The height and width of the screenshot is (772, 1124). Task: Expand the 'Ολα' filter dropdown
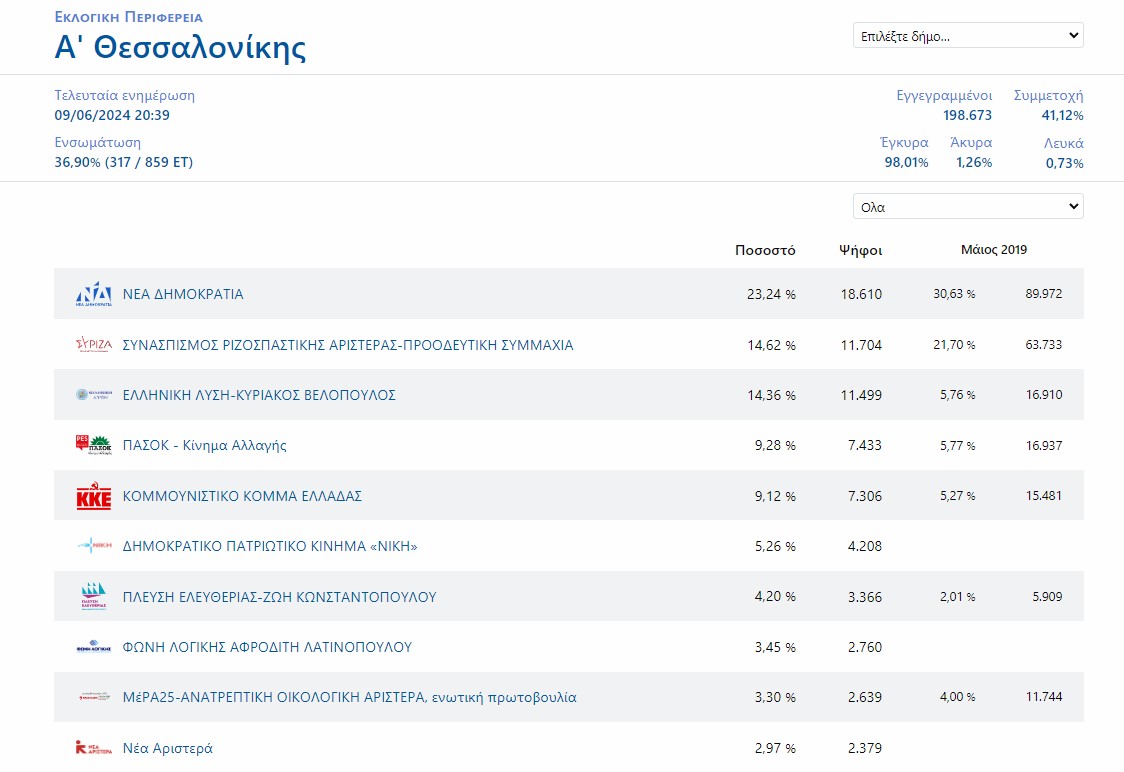(968, 207)
